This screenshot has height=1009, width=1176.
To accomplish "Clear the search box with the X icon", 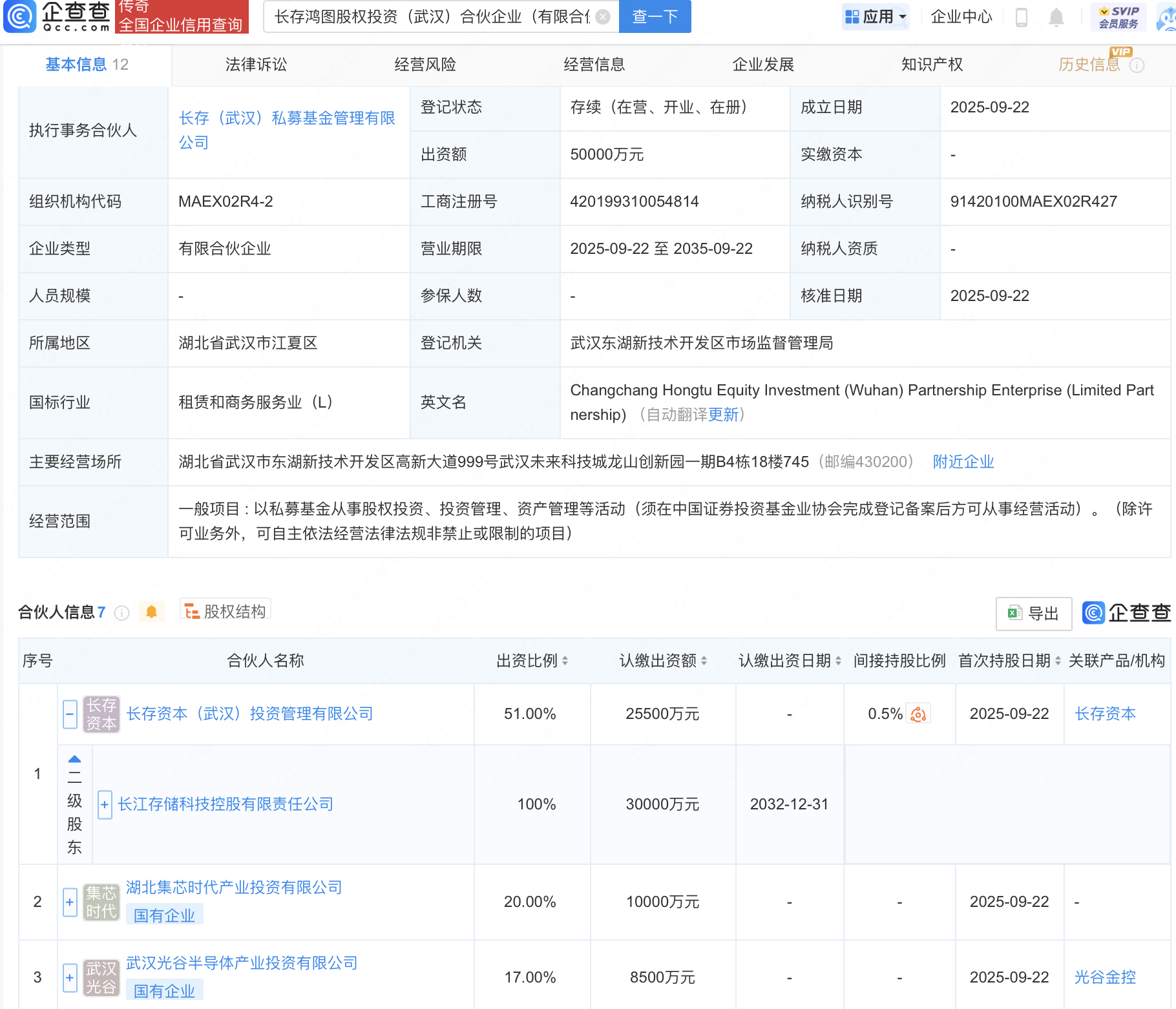I will [602, 17].
